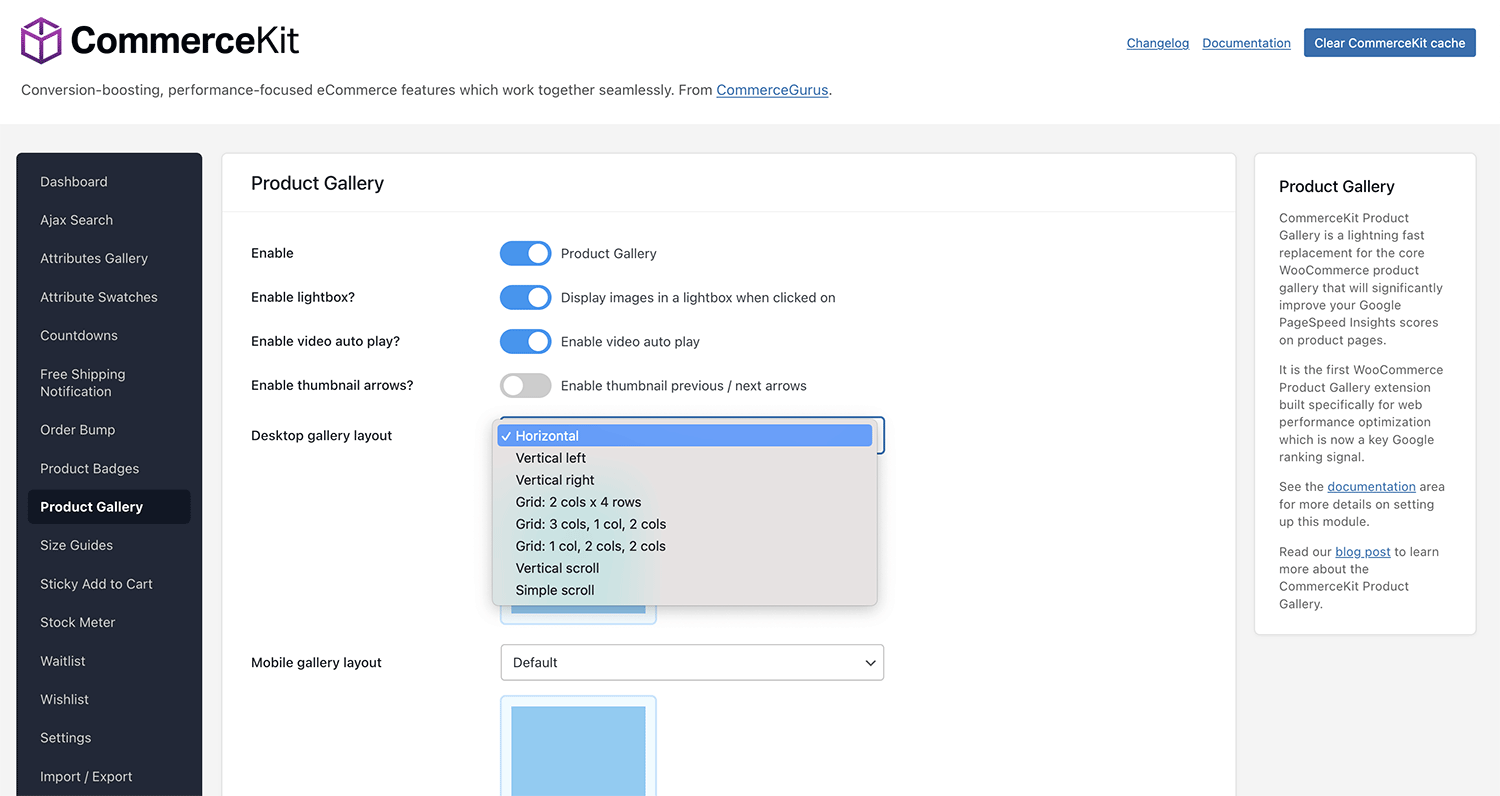This screenshot has height=796, width=1500.
Task: Select the Simple scroll layout option
Action: (685, 590)
